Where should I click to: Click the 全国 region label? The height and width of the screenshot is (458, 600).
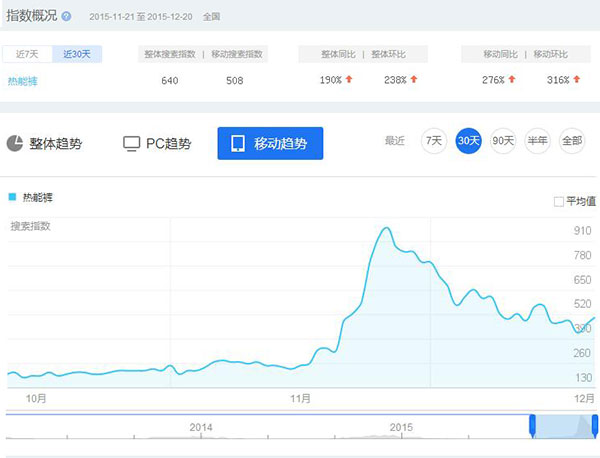(211, 17)
